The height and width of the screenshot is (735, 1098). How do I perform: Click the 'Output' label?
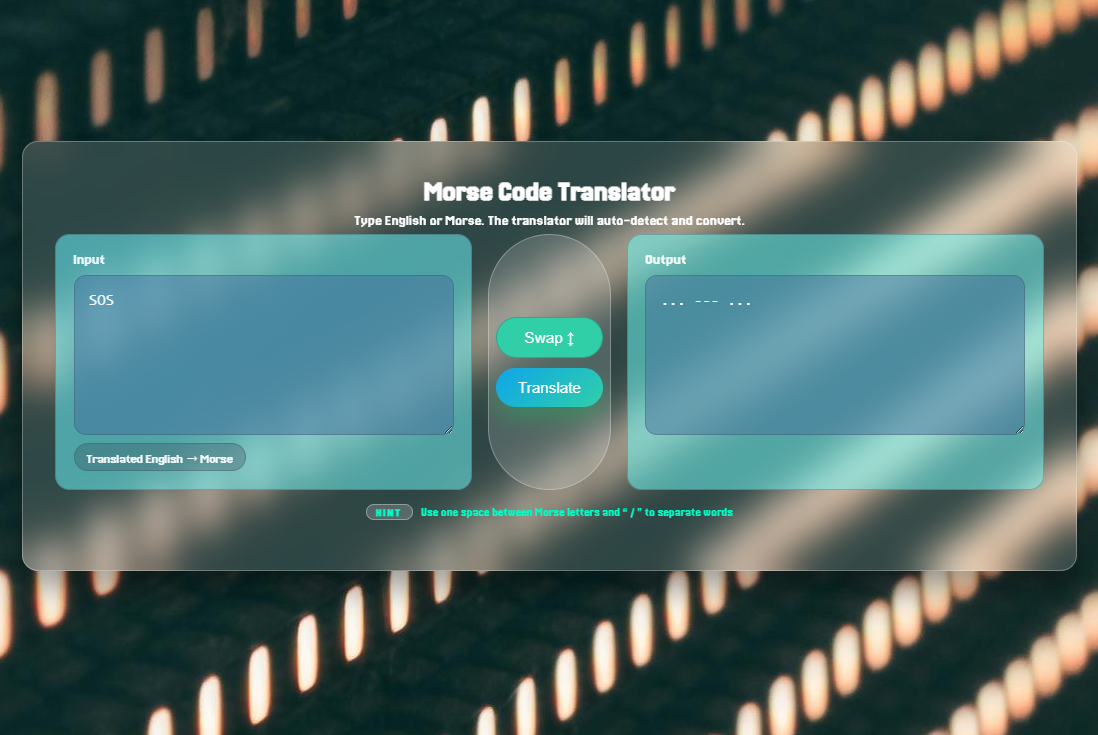[x=665, y=260]
